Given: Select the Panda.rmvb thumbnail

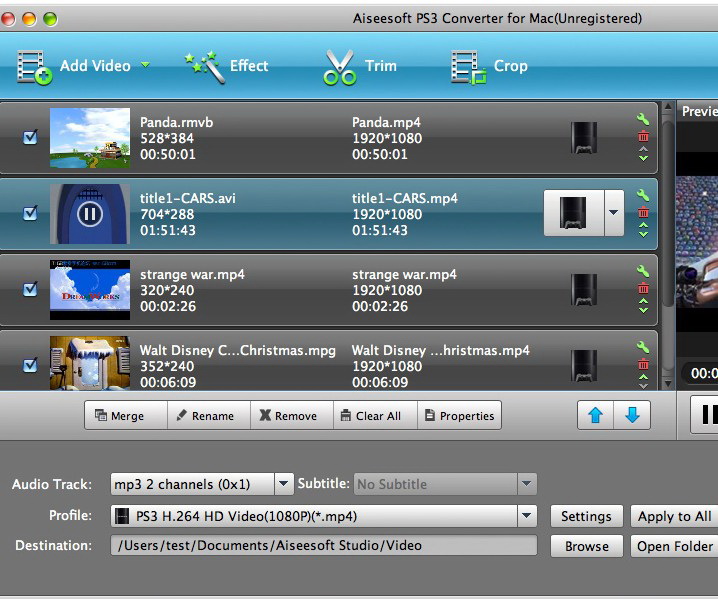Looking at the screenshot, I should pos(90,138).
